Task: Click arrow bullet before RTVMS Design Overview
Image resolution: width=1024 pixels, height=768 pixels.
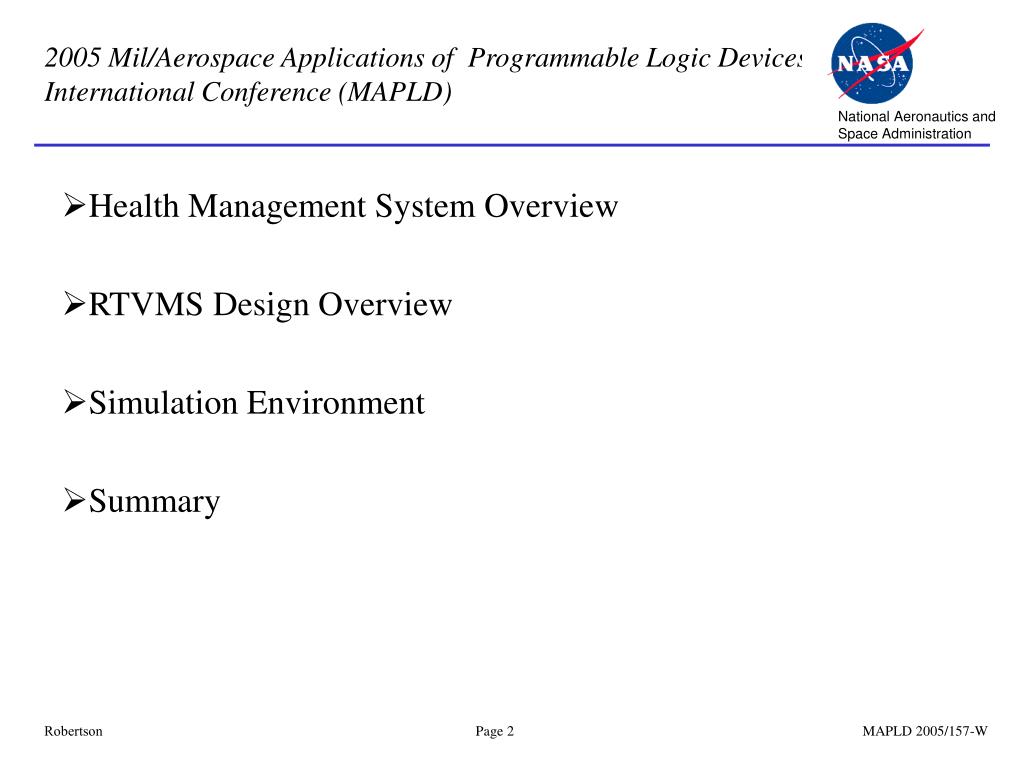Action: [74, 304]
